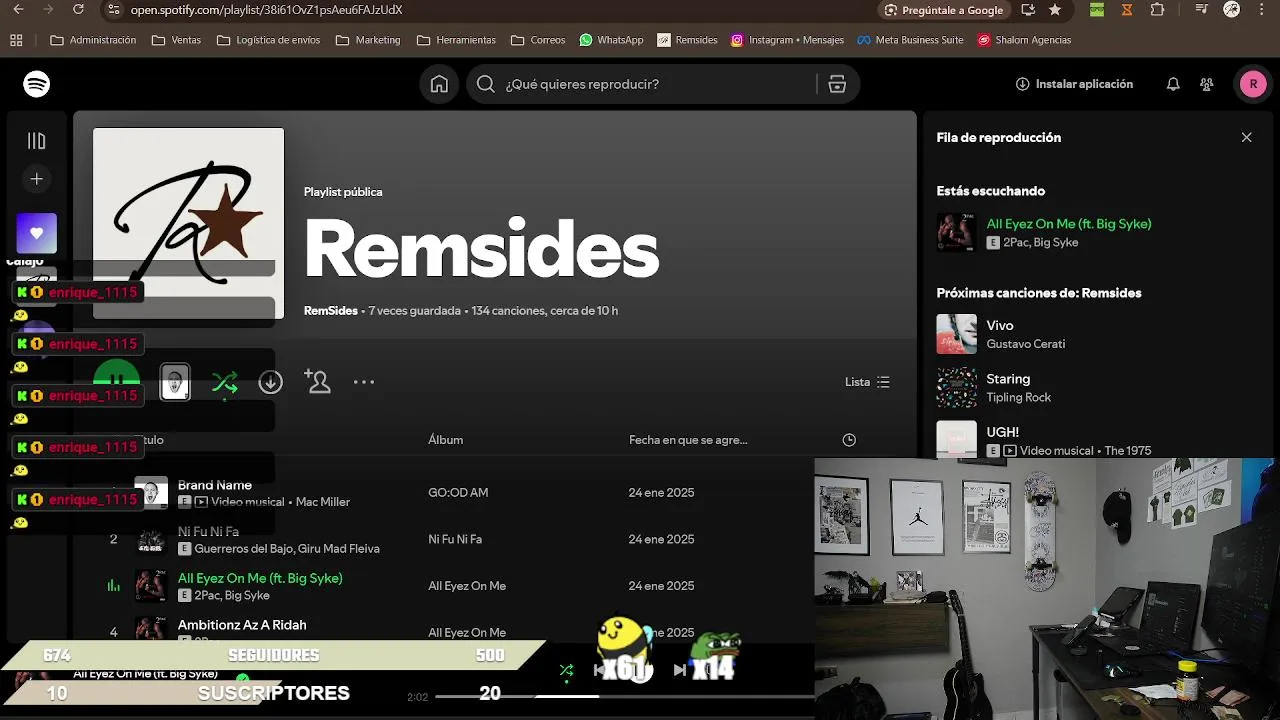
Task: Open notifications bell in Spotify
Action: 1173,84
